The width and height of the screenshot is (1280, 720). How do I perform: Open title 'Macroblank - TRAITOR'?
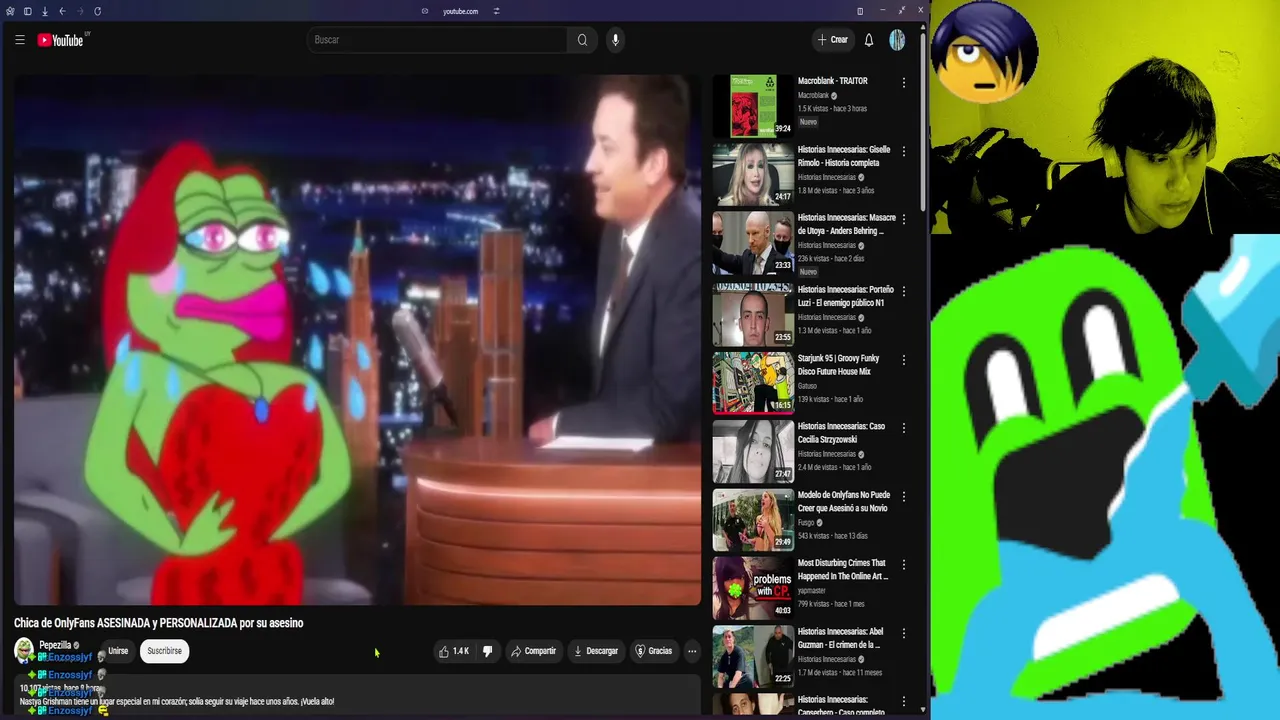click(833, 81)
